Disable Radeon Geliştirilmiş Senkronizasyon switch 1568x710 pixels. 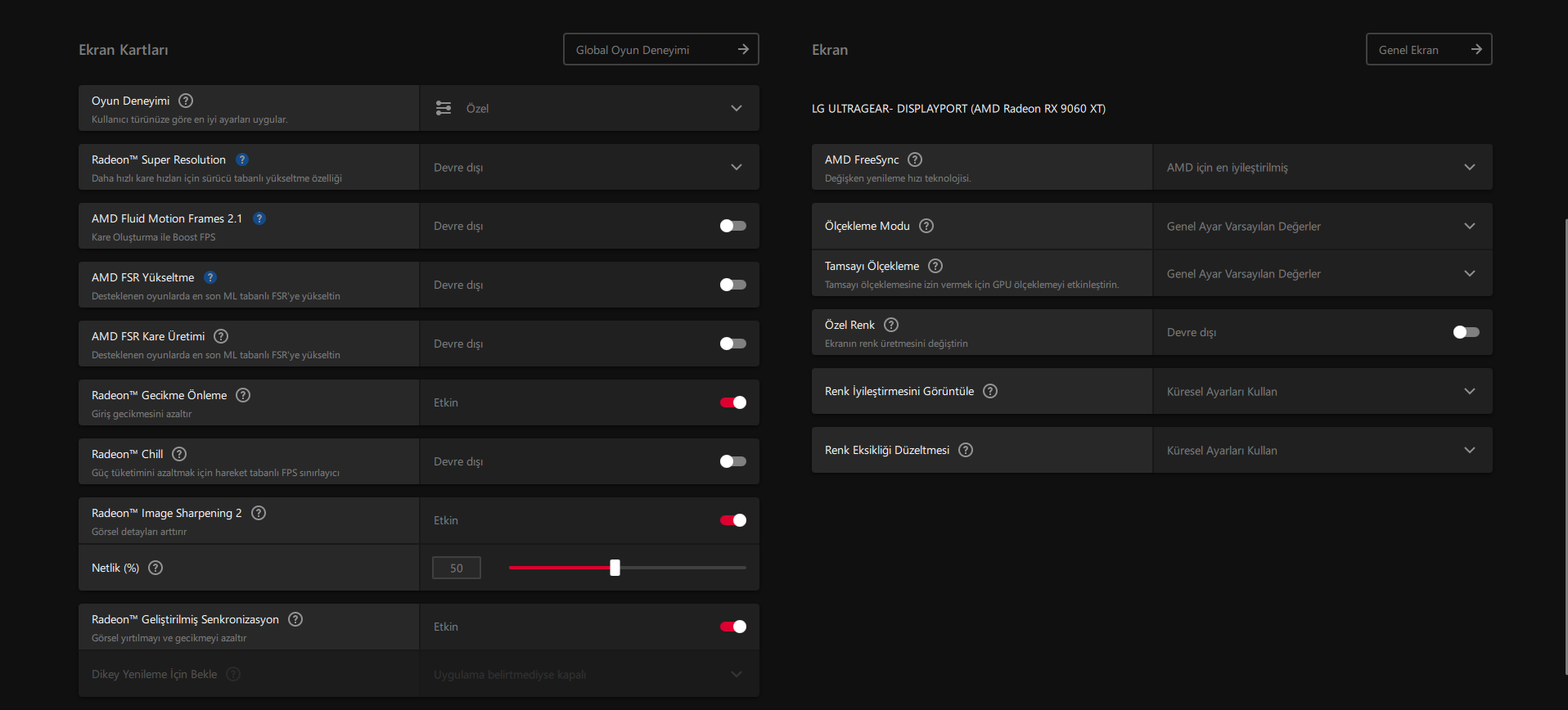(733, 627)
